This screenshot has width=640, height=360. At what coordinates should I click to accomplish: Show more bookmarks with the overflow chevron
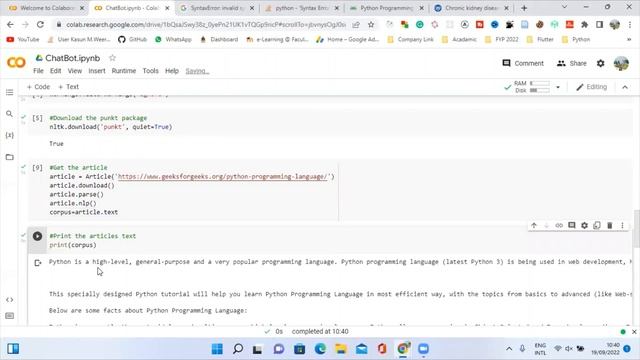(629, 40)
